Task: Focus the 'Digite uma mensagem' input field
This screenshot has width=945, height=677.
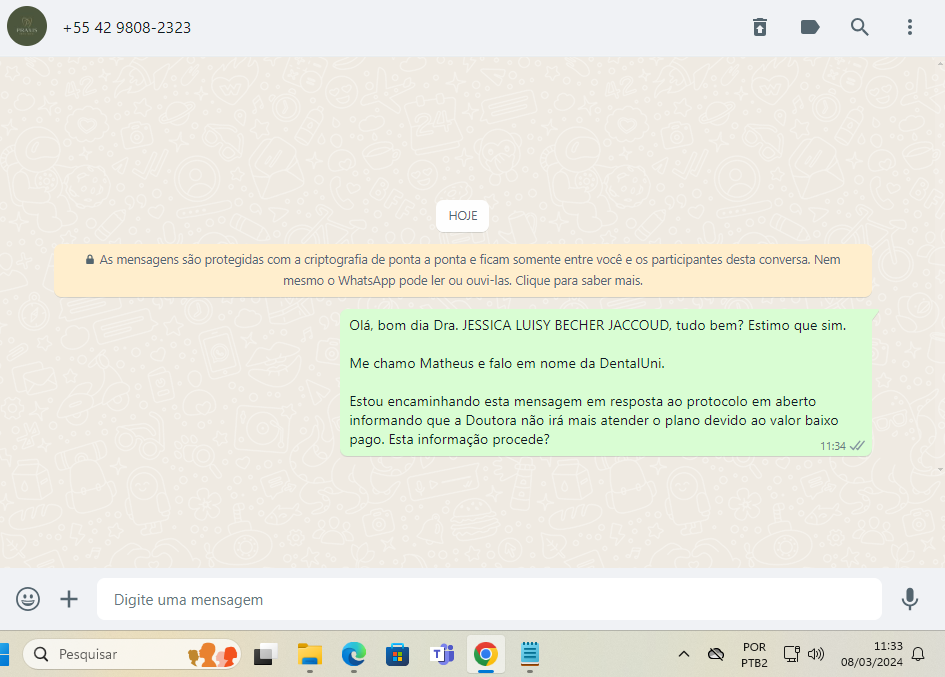Action: pos(489,599)
